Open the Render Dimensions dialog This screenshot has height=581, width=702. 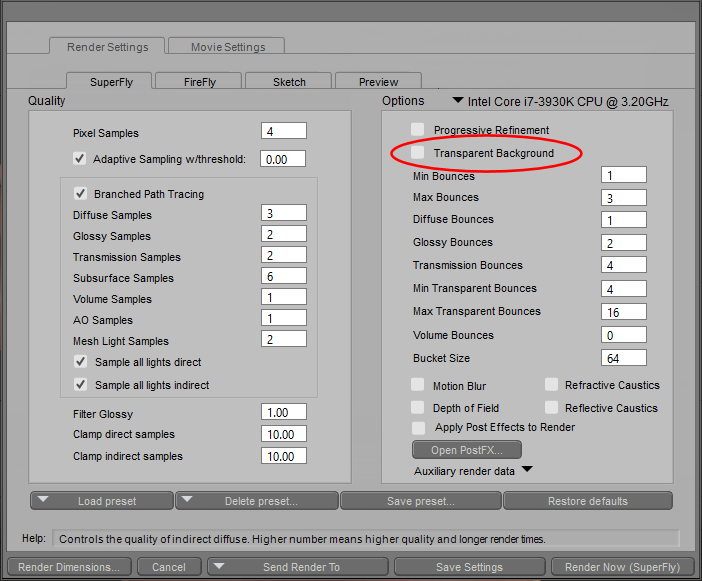click(69, 567)
